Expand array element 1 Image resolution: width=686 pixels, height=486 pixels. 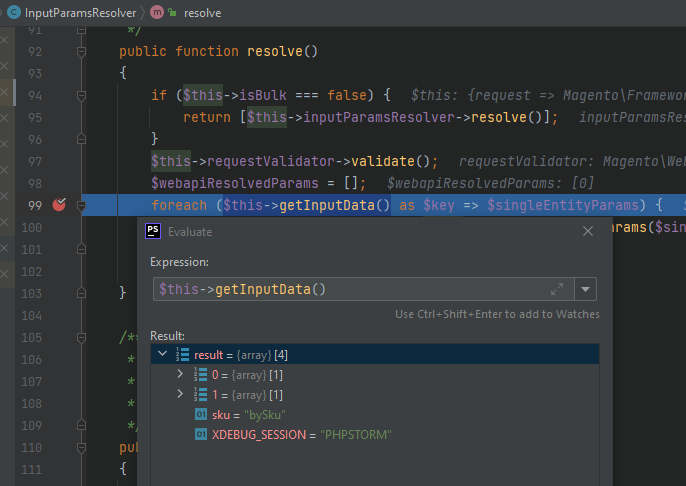[180, 394]
